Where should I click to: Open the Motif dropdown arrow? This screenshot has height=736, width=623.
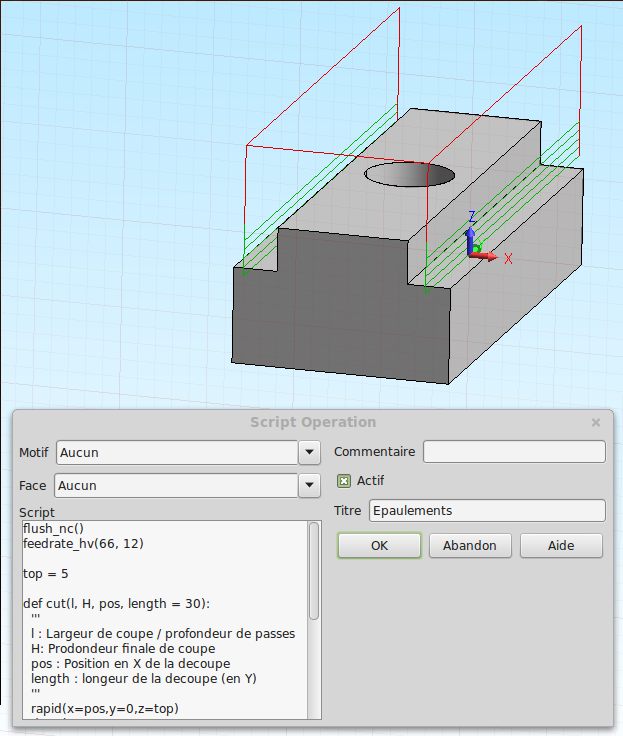309,452
